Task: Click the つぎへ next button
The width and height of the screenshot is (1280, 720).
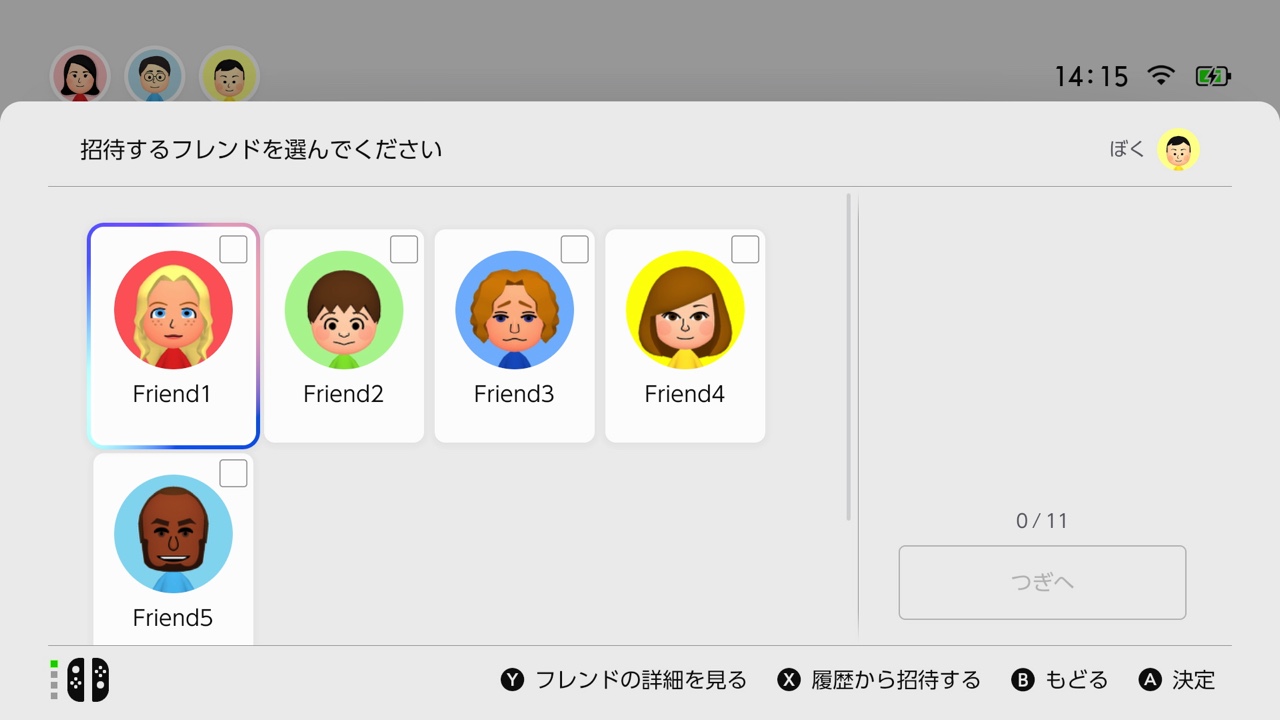Action: tap(1042, 582)
